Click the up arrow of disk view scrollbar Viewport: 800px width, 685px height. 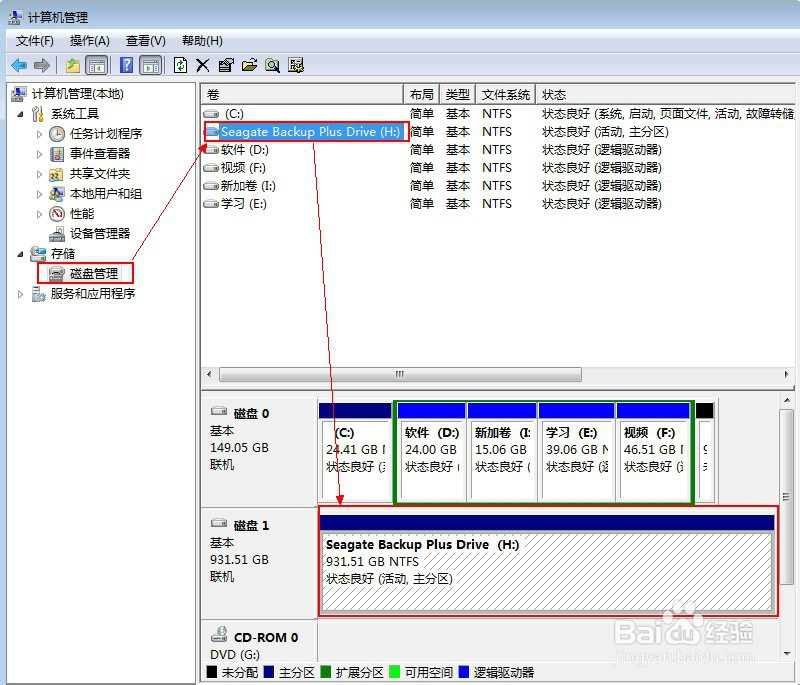point(787,401)
